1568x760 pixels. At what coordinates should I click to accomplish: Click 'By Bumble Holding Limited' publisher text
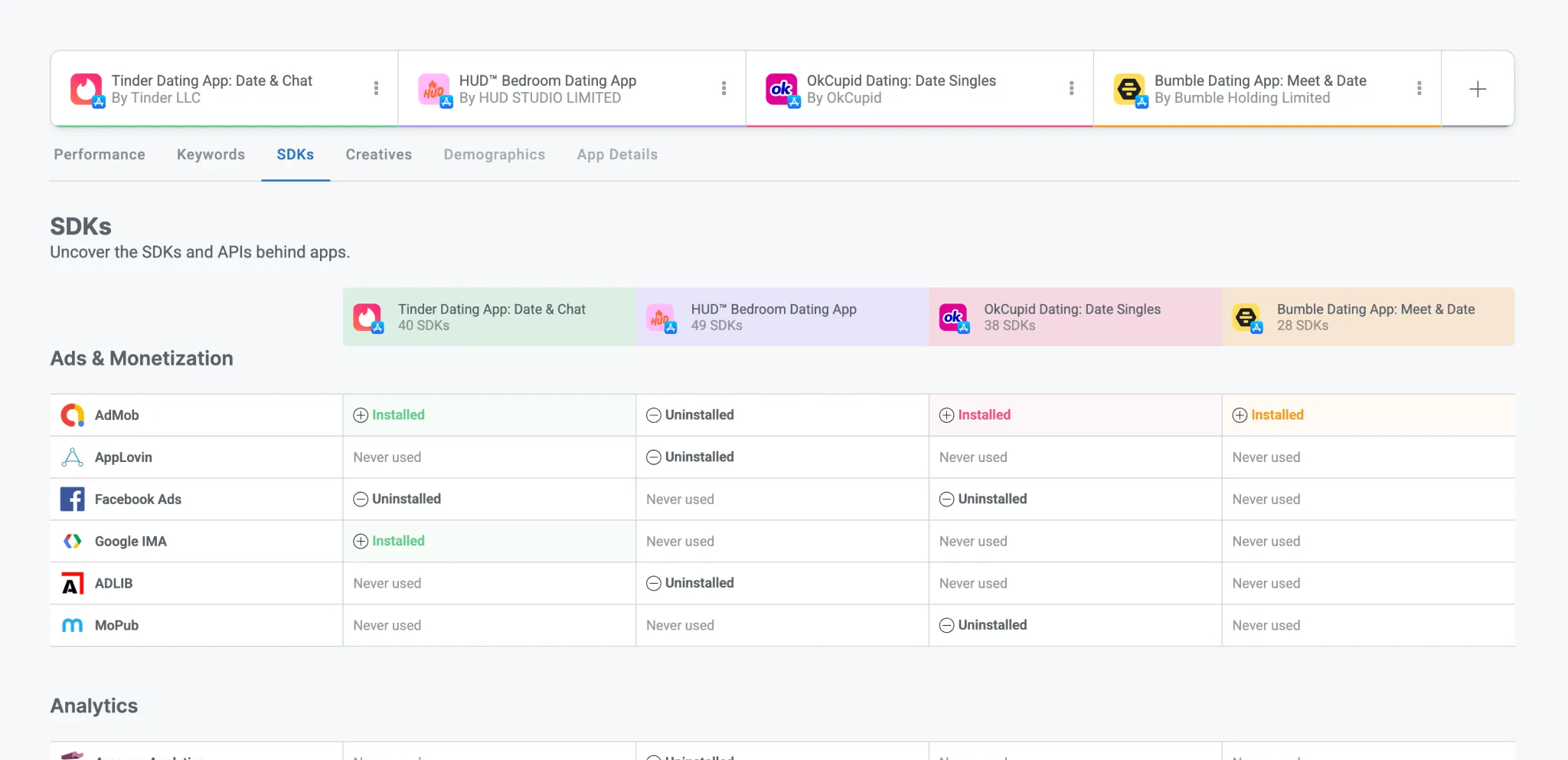point(1242,98)
